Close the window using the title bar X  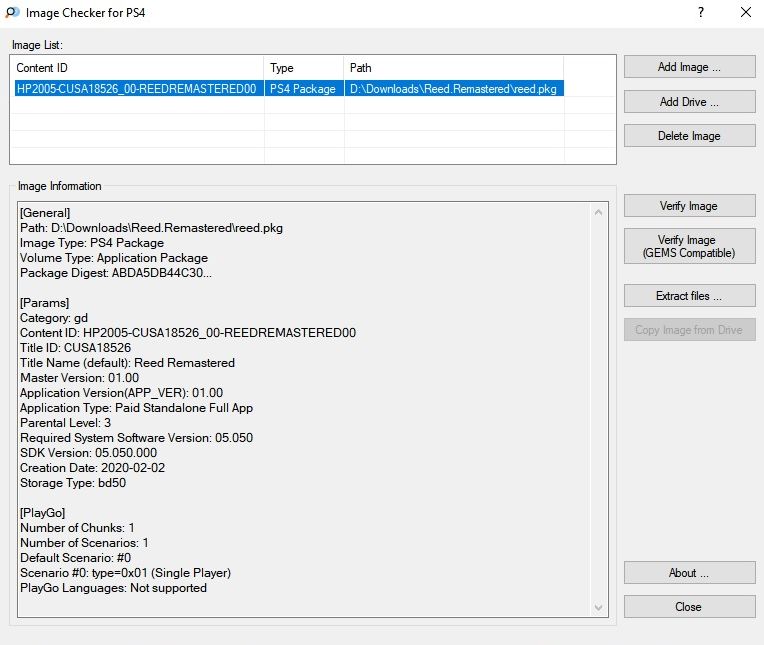tap(745, 12)
